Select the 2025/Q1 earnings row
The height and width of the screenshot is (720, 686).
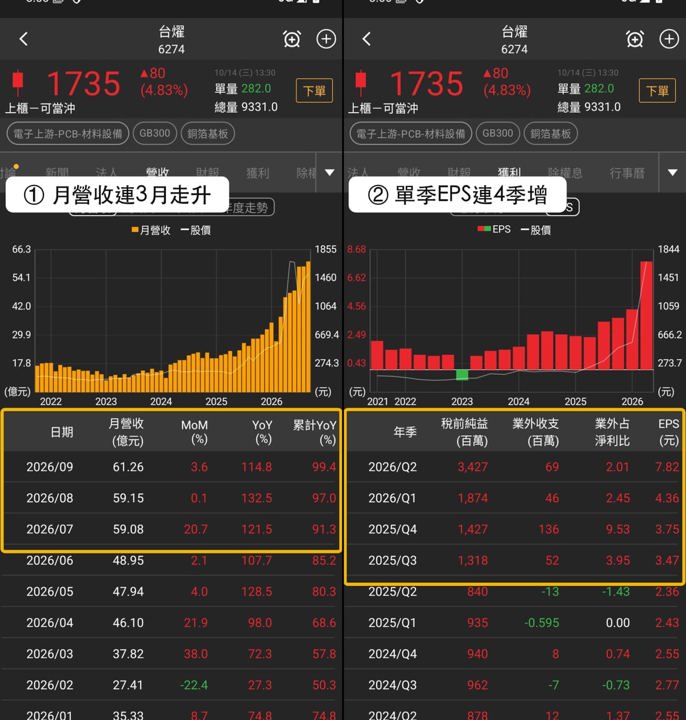point(514,623)
